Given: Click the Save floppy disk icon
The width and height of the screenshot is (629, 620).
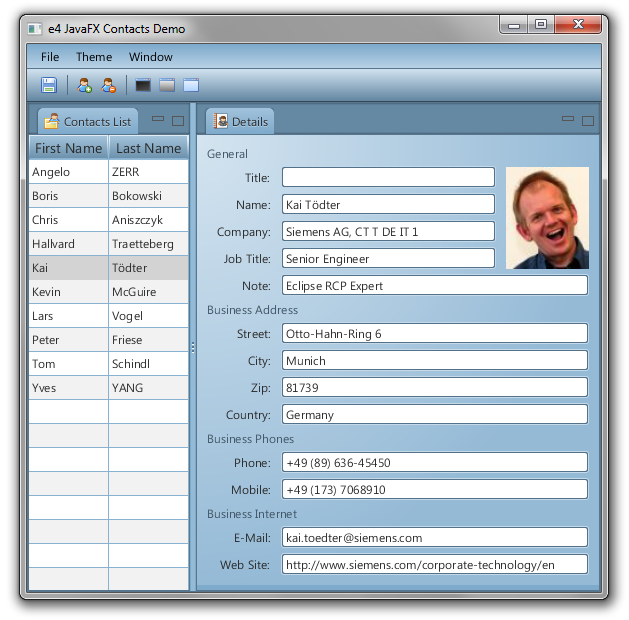Looking at the screenshot, I should 48,85.
